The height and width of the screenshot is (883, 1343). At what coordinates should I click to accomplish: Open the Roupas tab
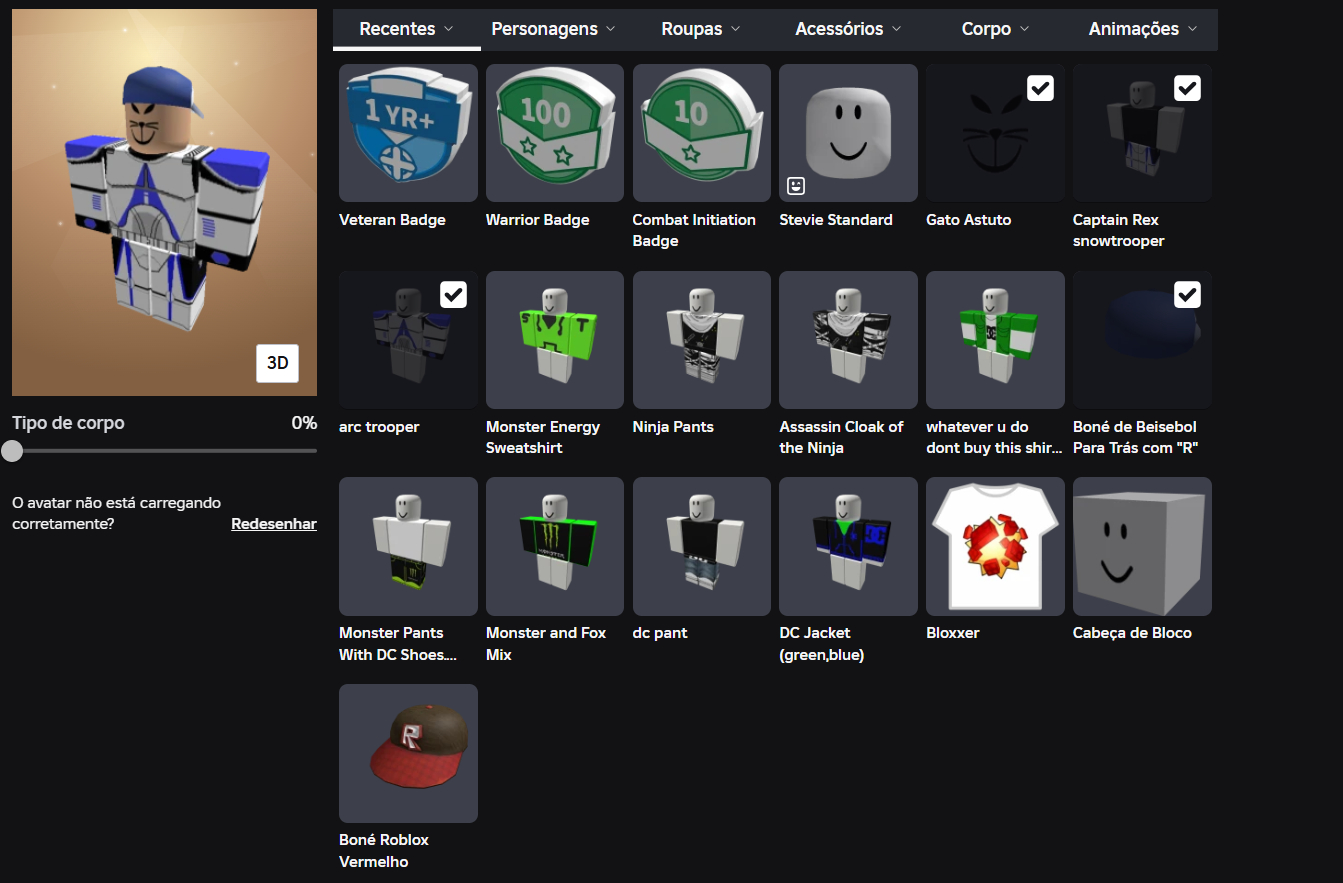(x=701, y=29)
